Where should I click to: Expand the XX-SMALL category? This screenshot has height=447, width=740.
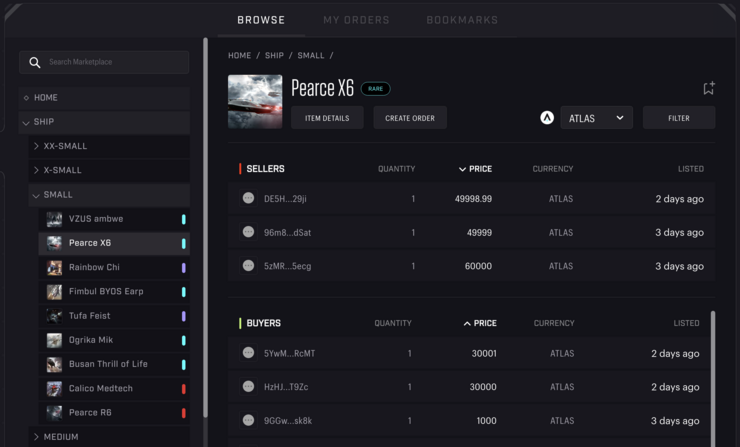point(109,146)
